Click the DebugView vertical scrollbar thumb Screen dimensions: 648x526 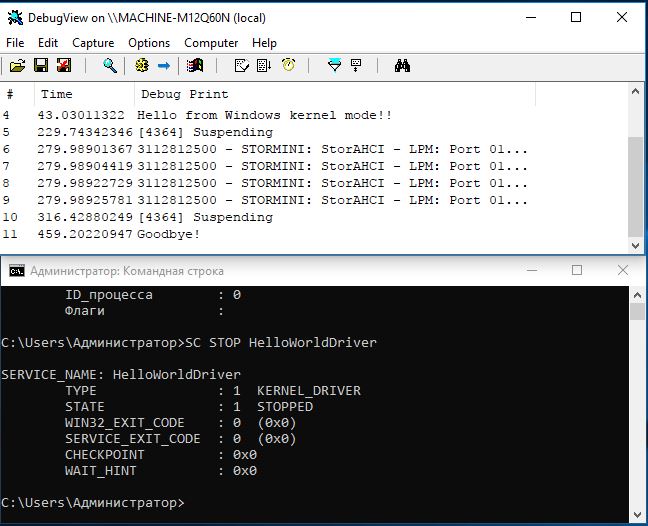click(x=636, y=187)
